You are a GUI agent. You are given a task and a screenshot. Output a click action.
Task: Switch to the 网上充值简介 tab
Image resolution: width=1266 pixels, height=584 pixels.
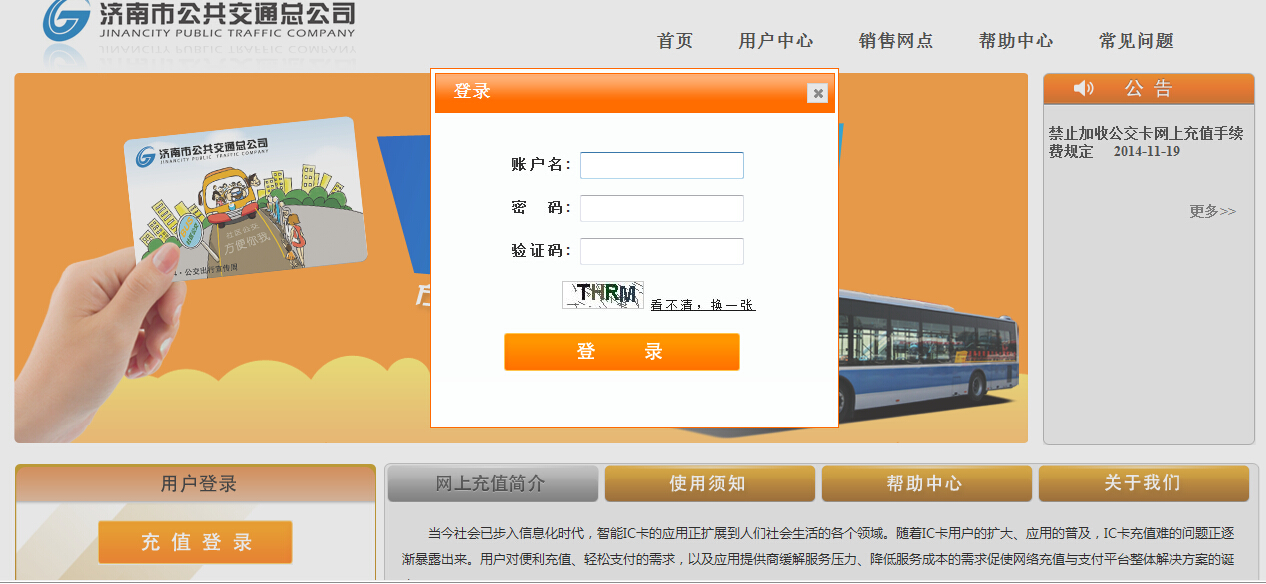tap(491, 483)
